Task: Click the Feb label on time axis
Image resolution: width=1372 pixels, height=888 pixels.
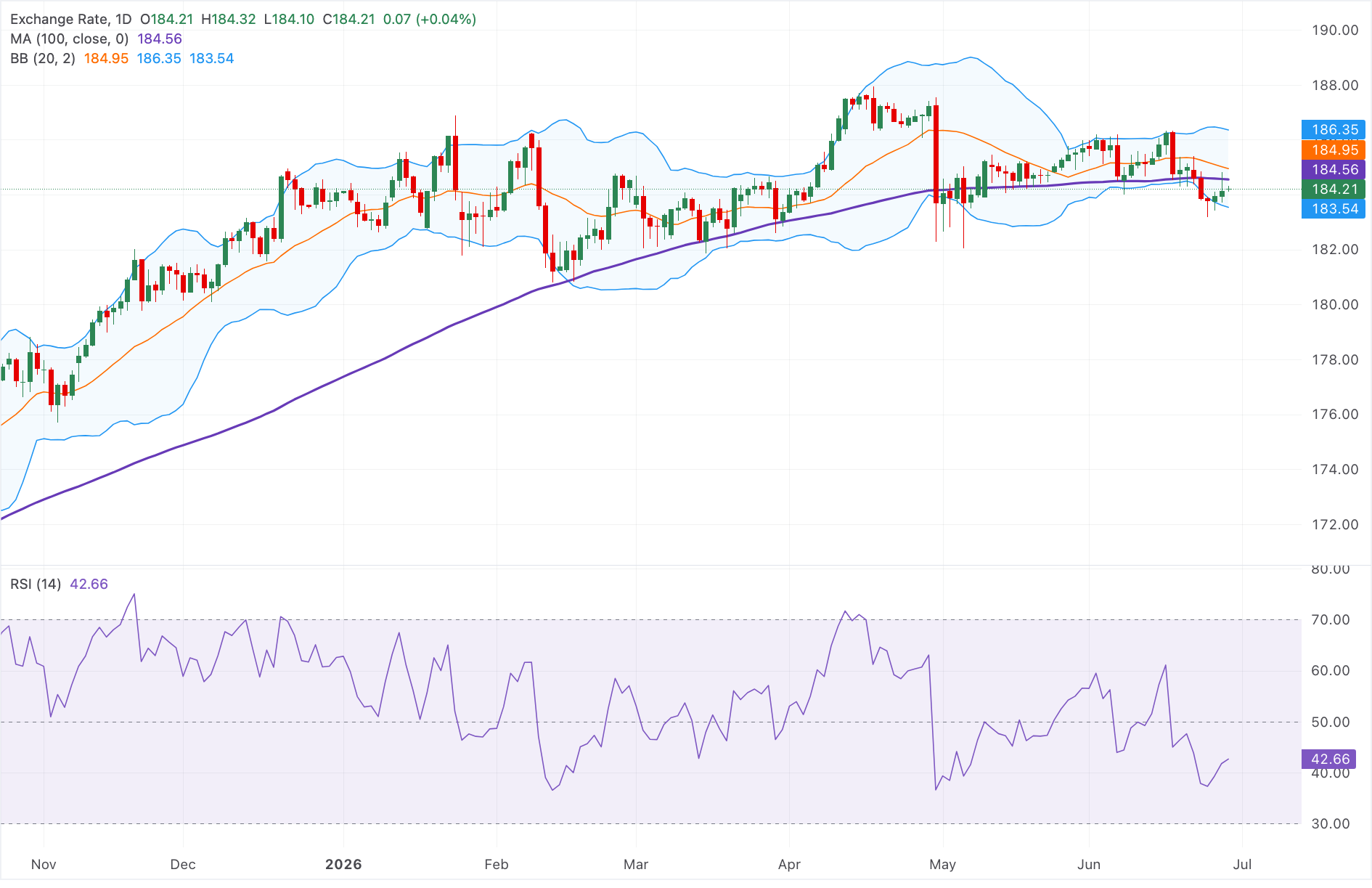Action: coord(497,865)
